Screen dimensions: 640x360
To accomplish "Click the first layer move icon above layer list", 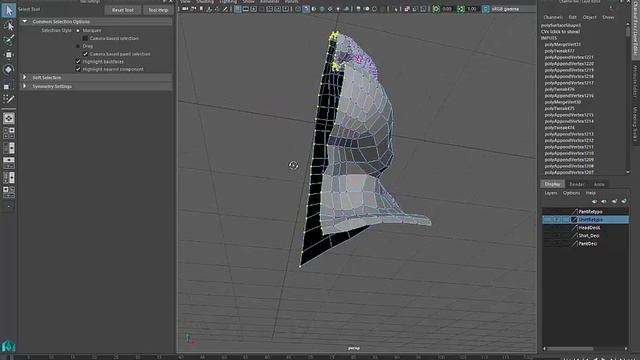I will point(594,201).
